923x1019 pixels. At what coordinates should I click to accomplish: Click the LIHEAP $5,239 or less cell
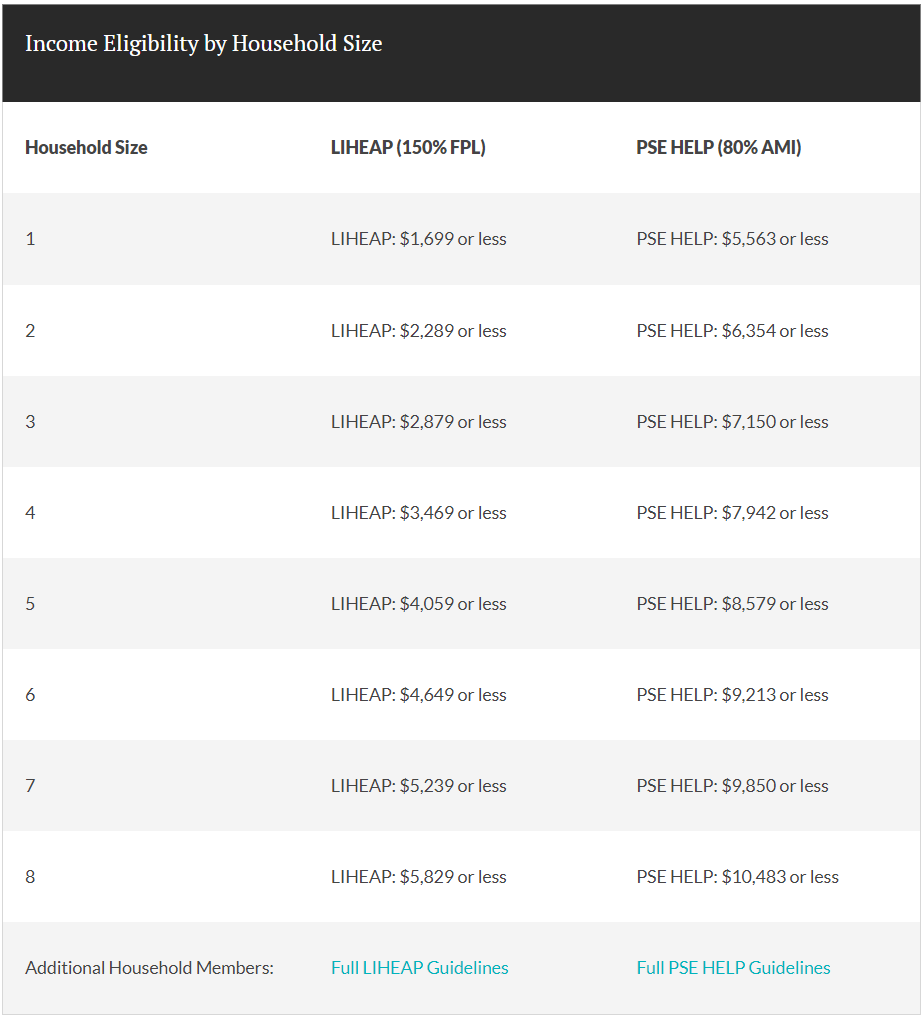tap(419, 786)
